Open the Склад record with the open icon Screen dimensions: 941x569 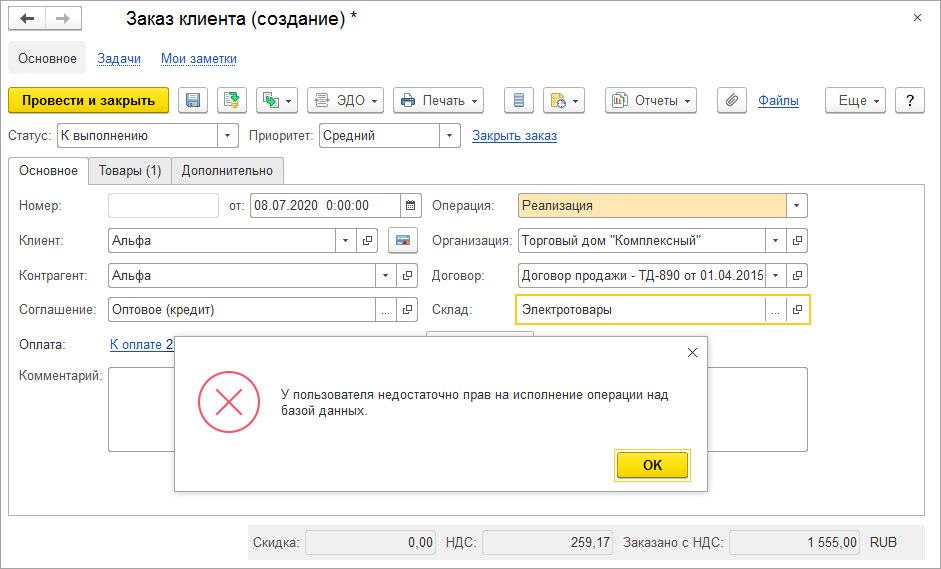[x=797, y=310]
